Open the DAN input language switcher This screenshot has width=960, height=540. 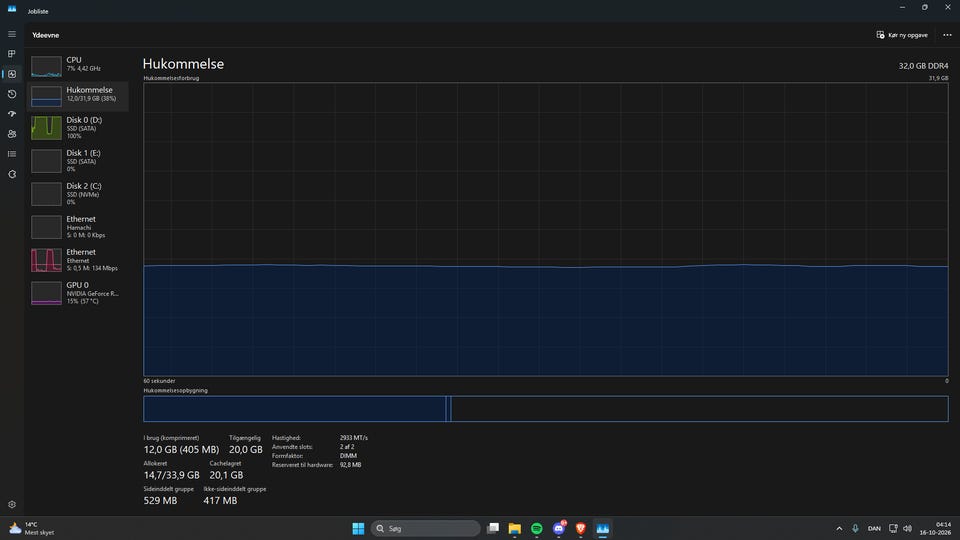point(874,528)
